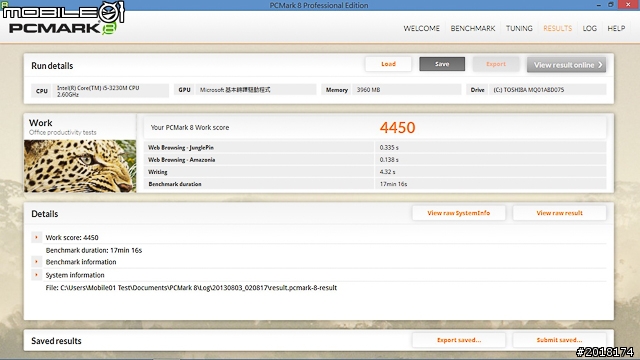This screenshot has height=360, width=640.
Task: Click View raw SystemInfo button
Action: (x=459, y=213)
